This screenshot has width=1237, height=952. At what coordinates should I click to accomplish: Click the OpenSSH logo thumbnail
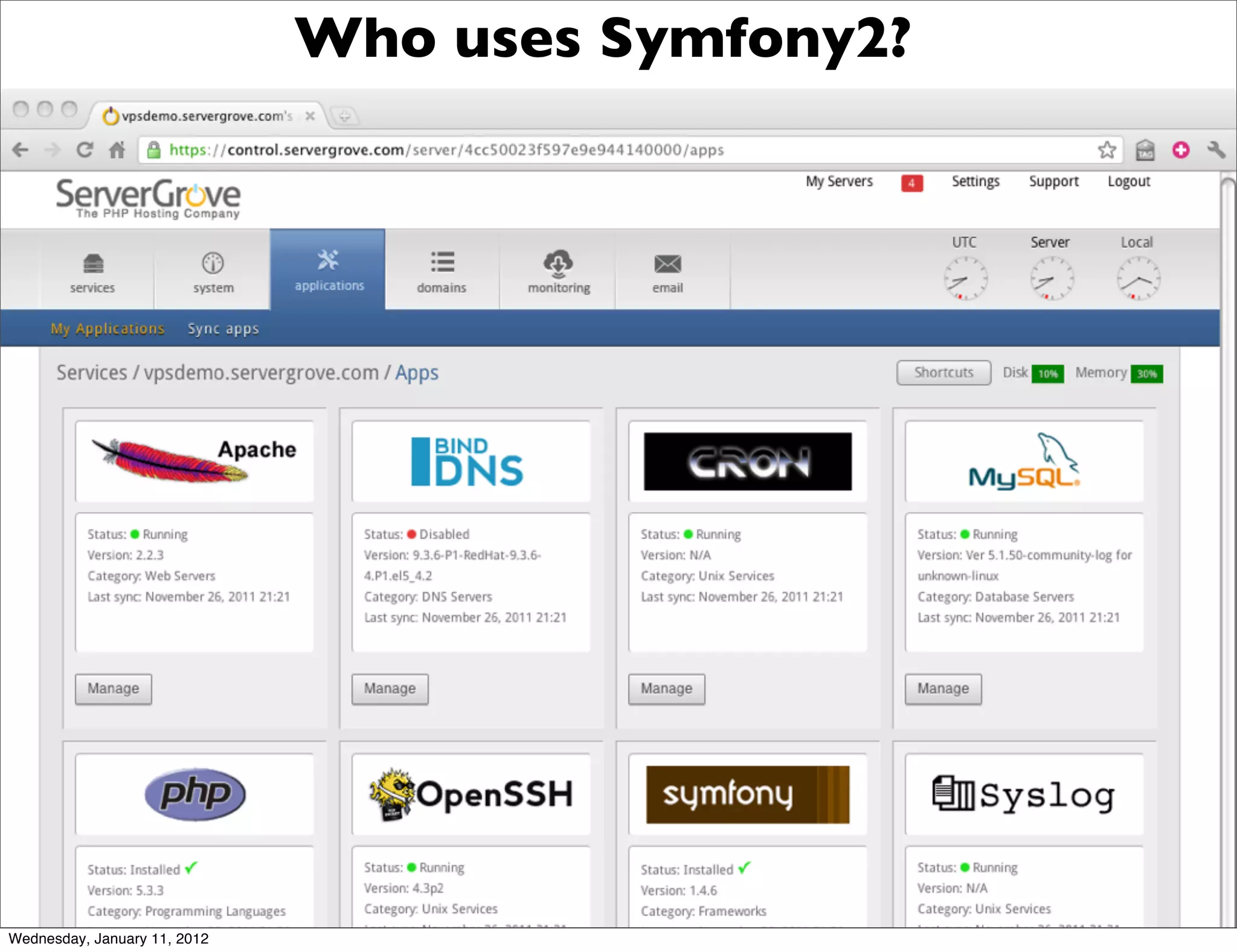click(471, 794)
